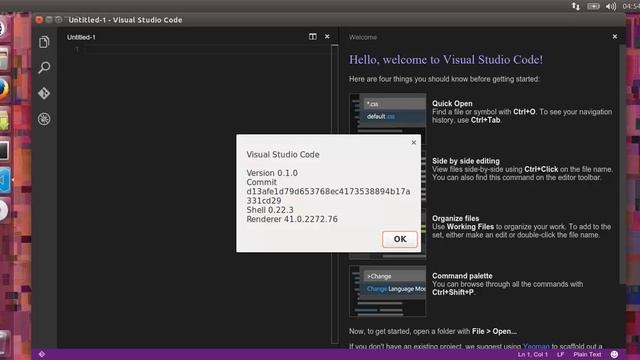Click the Command palette preview thumbnail
This screenshot has height=360, width=640.
(x=388, y=291)
